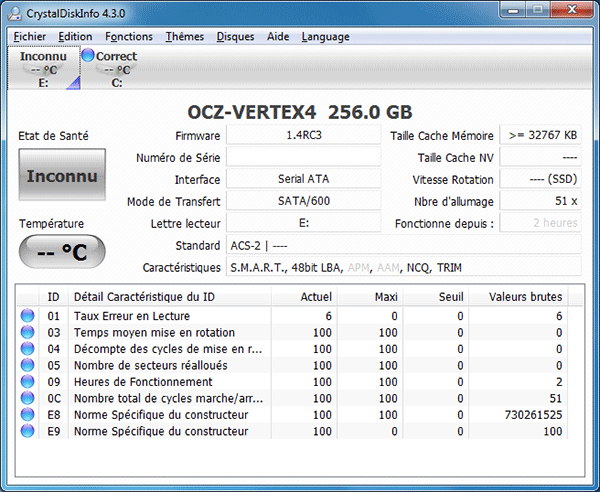
Task: Click the NCQ feature text
Action: 417,267
